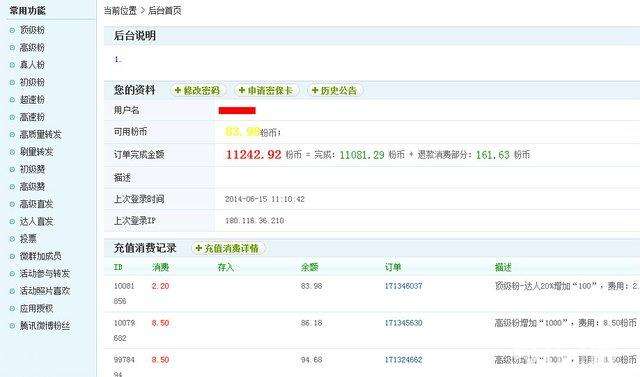Click the red 2.20 consumption amount

160,286
